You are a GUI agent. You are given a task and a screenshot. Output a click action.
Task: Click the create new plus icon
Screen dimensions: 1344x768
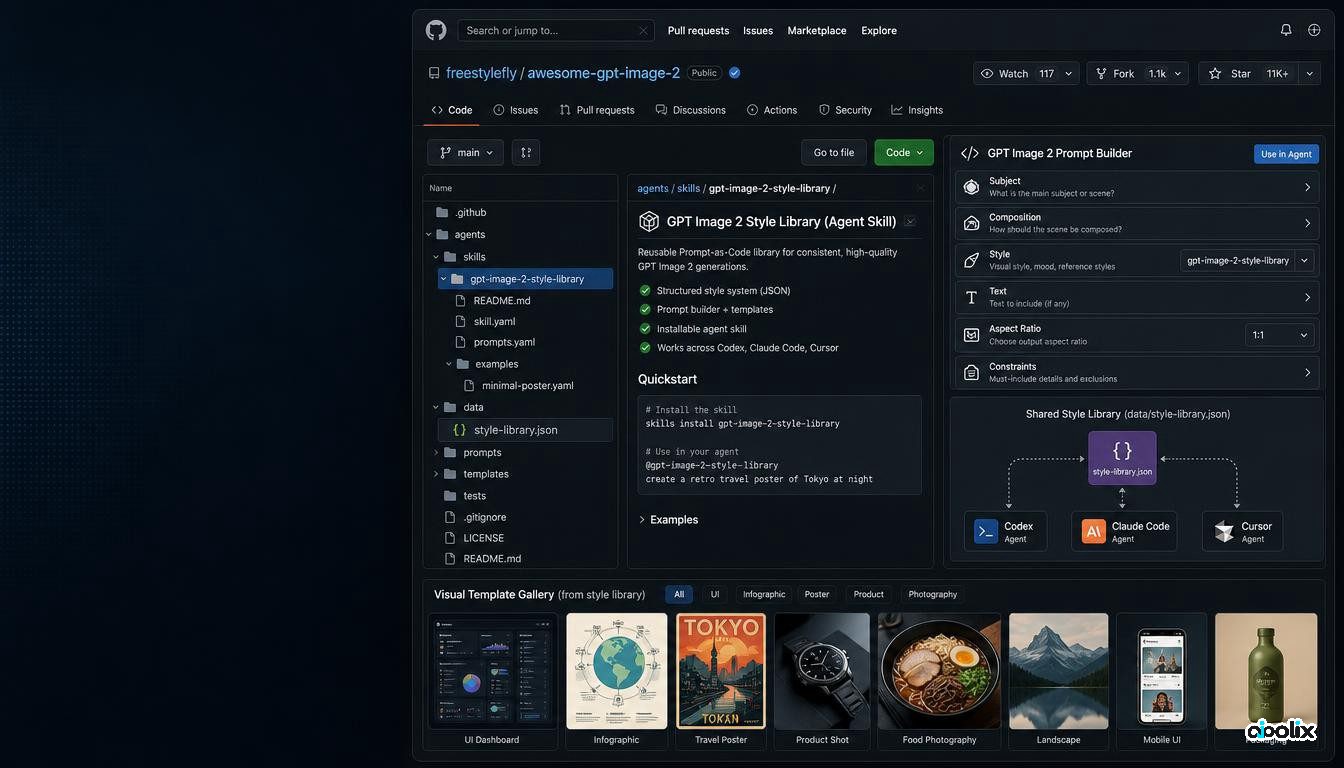point(1314,30)
